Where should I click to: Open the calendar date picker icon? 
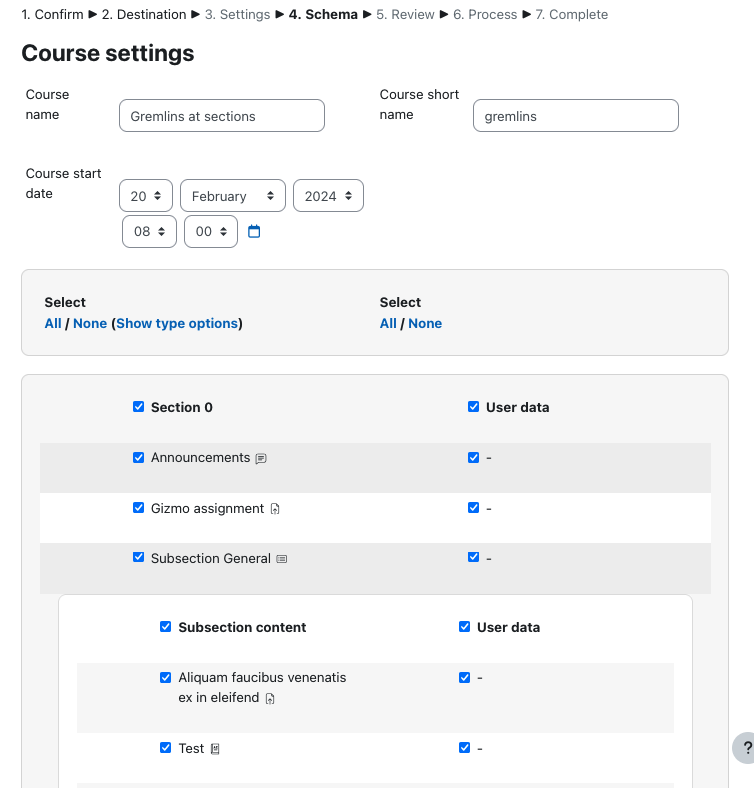254,231
